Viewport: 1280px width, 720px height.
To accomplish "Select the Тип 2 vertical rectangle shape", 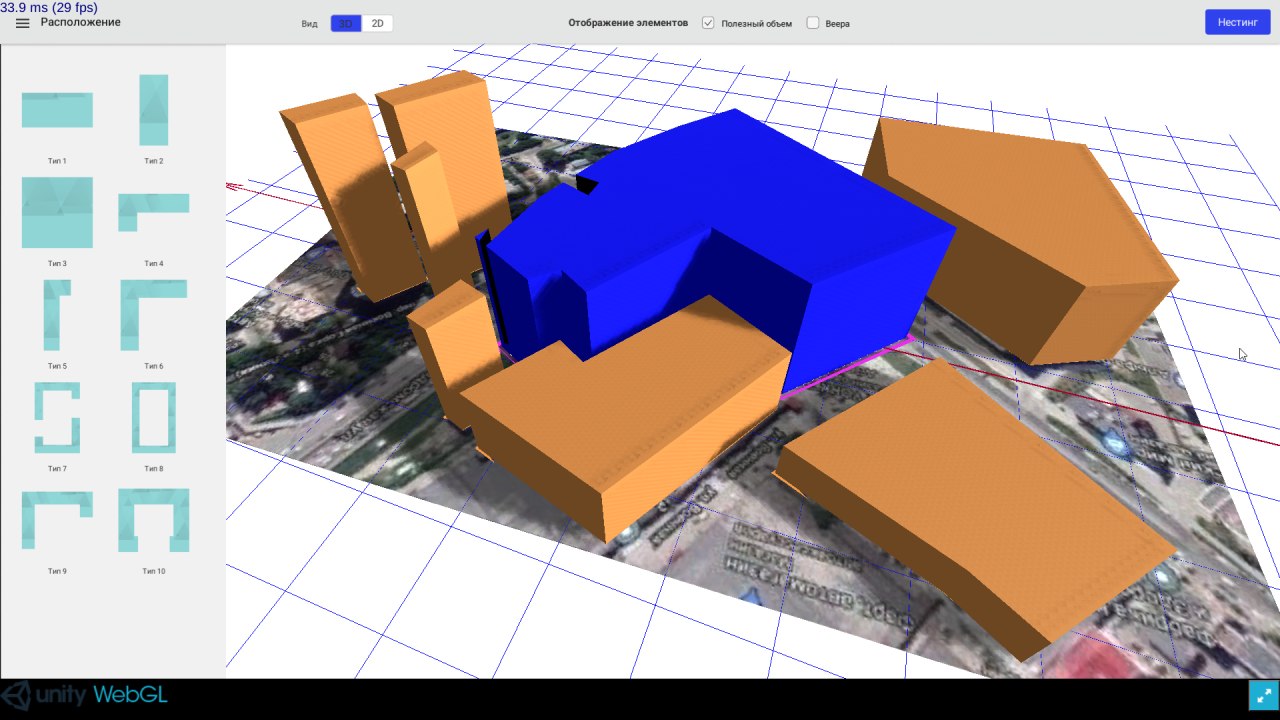I will 153,110.
